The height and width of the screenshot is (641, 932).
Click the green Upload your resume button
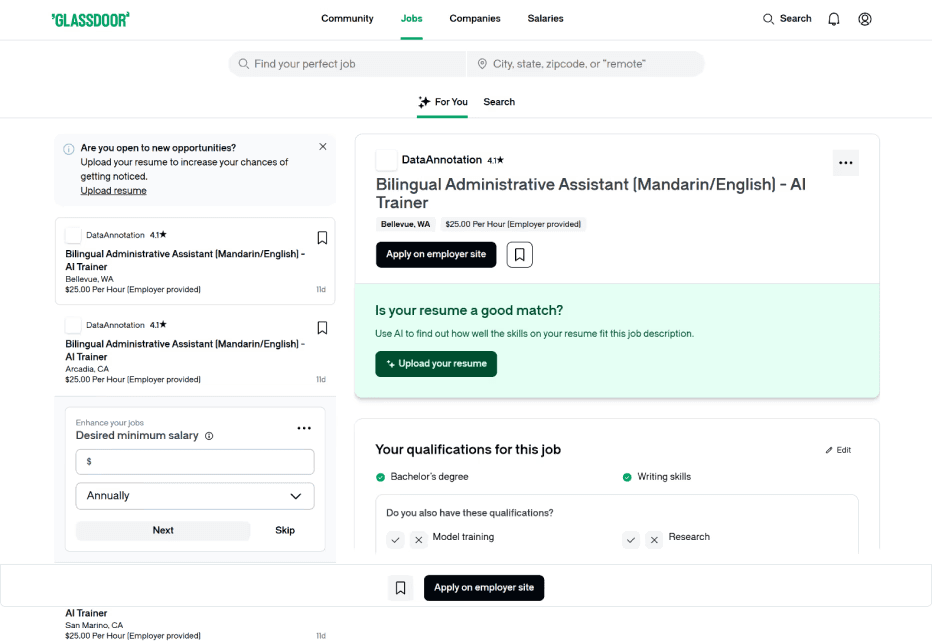click(436, 364)
